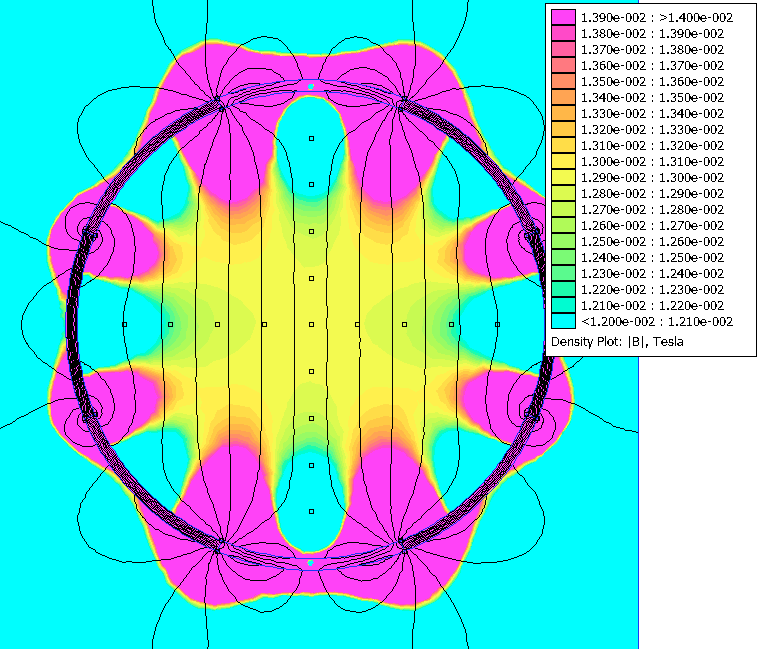Pick the 1.340e-002 : 1.350e-002 orange swatch
The image size is (759, 649).
pos(563,97)
